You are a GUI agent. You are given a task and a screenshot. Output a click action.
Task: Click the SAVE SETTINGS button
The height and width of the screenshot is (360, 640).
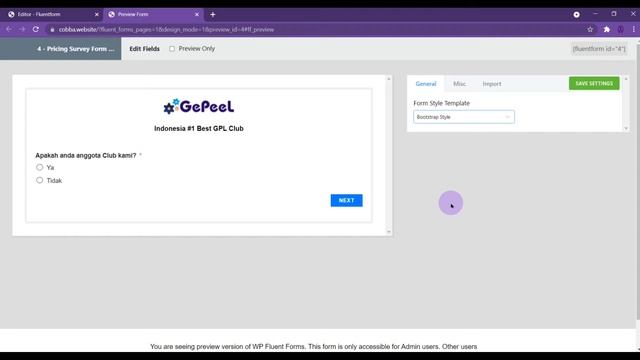coord(594,83)
